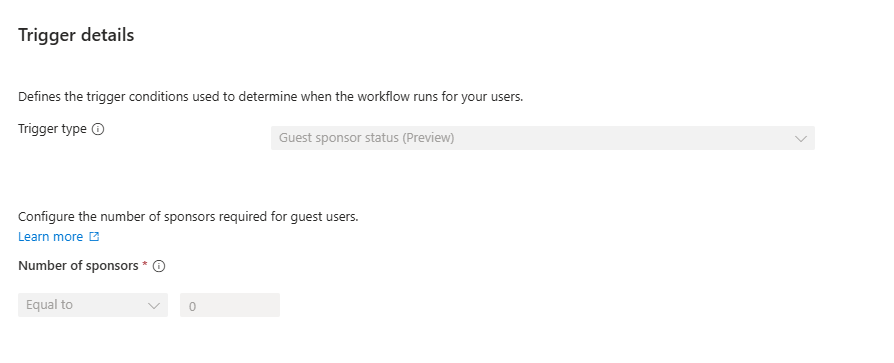Open the Equal to operator dropdown

93,305
